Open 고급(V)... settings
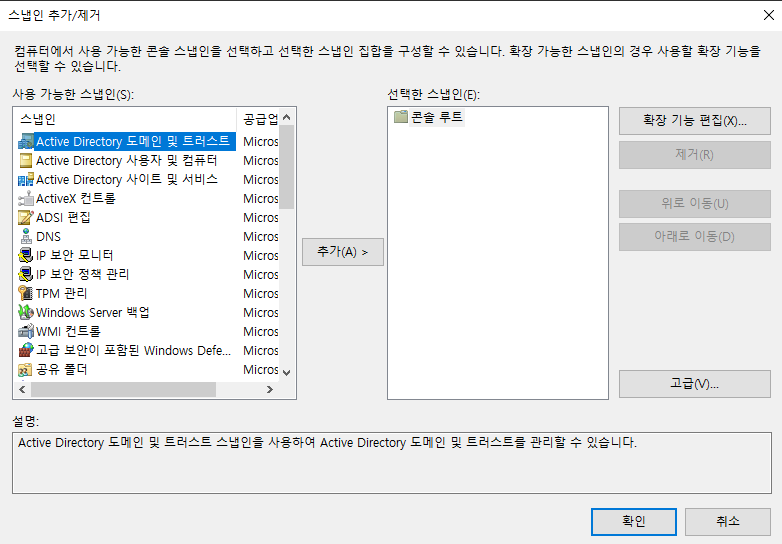This screenshot has width=782, height=544. tap(695, 383)
